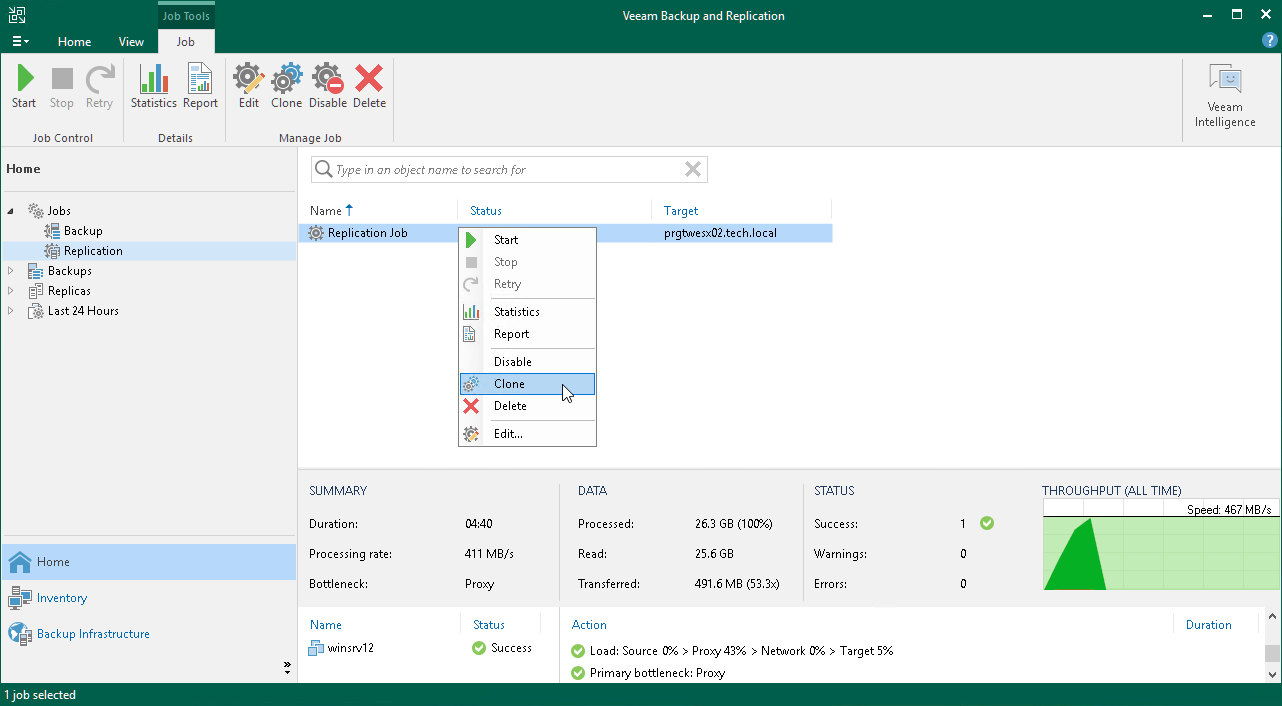
Task: Click the Disable job ribbon icon
Action: tap(328, 87)
